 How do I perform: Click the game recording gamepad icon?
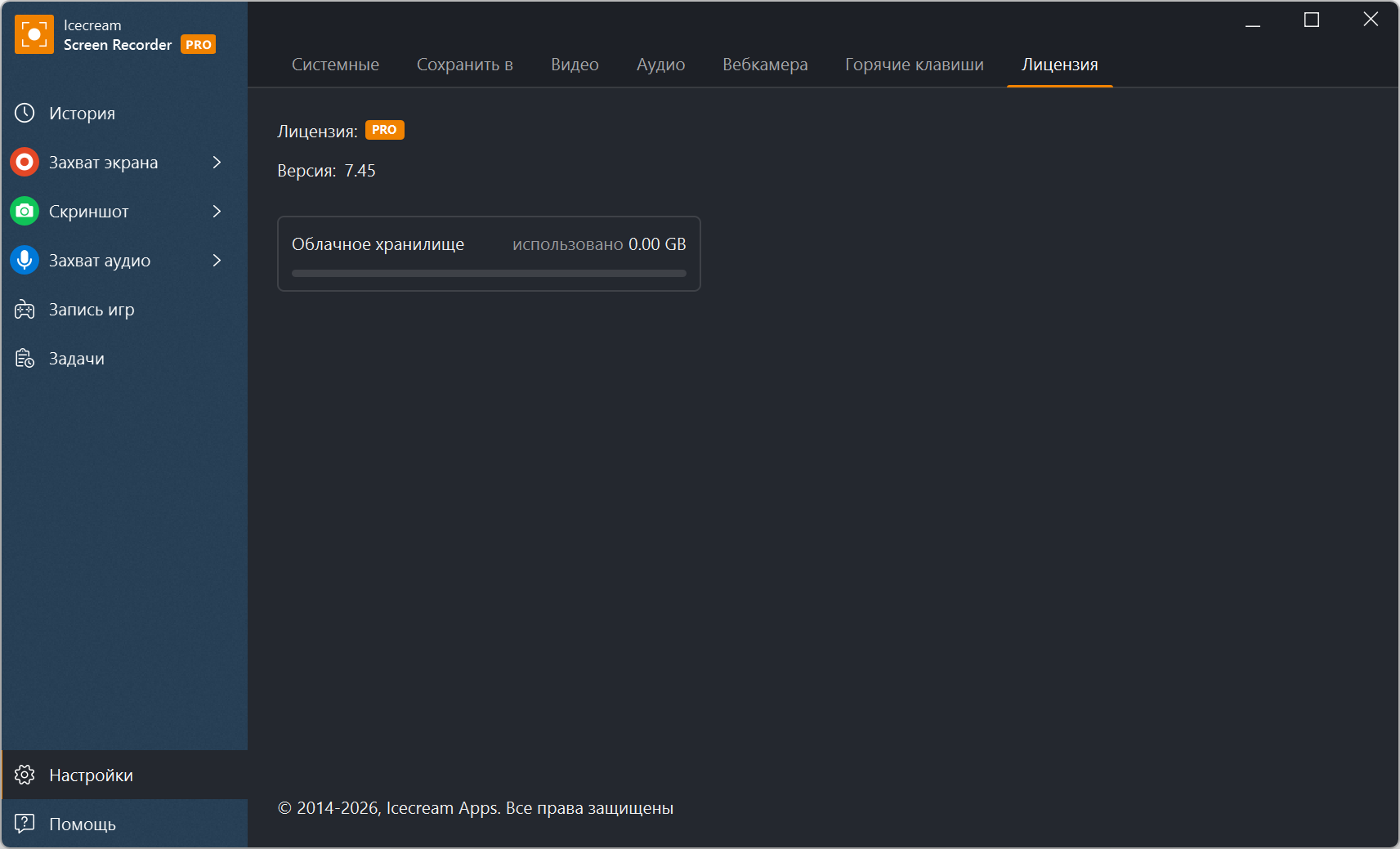click(x=25, y=310)
